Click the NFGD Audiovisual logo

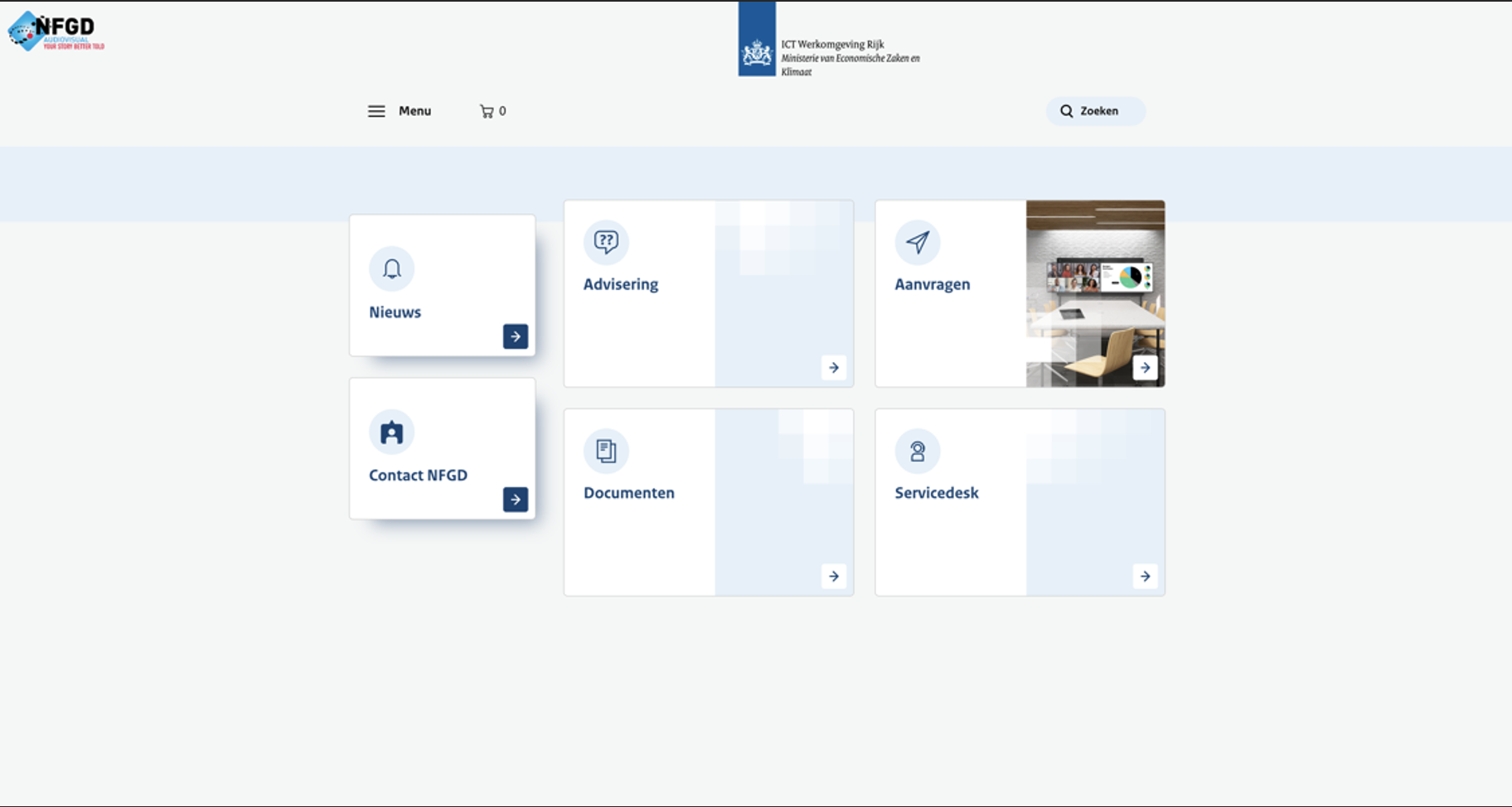(56, 31)
